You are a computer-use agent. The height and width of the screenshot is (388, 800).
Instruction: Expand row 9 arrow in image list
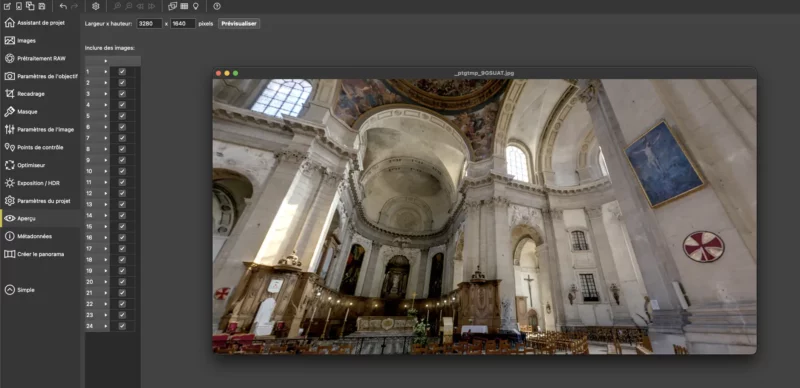tap(106, 160)
